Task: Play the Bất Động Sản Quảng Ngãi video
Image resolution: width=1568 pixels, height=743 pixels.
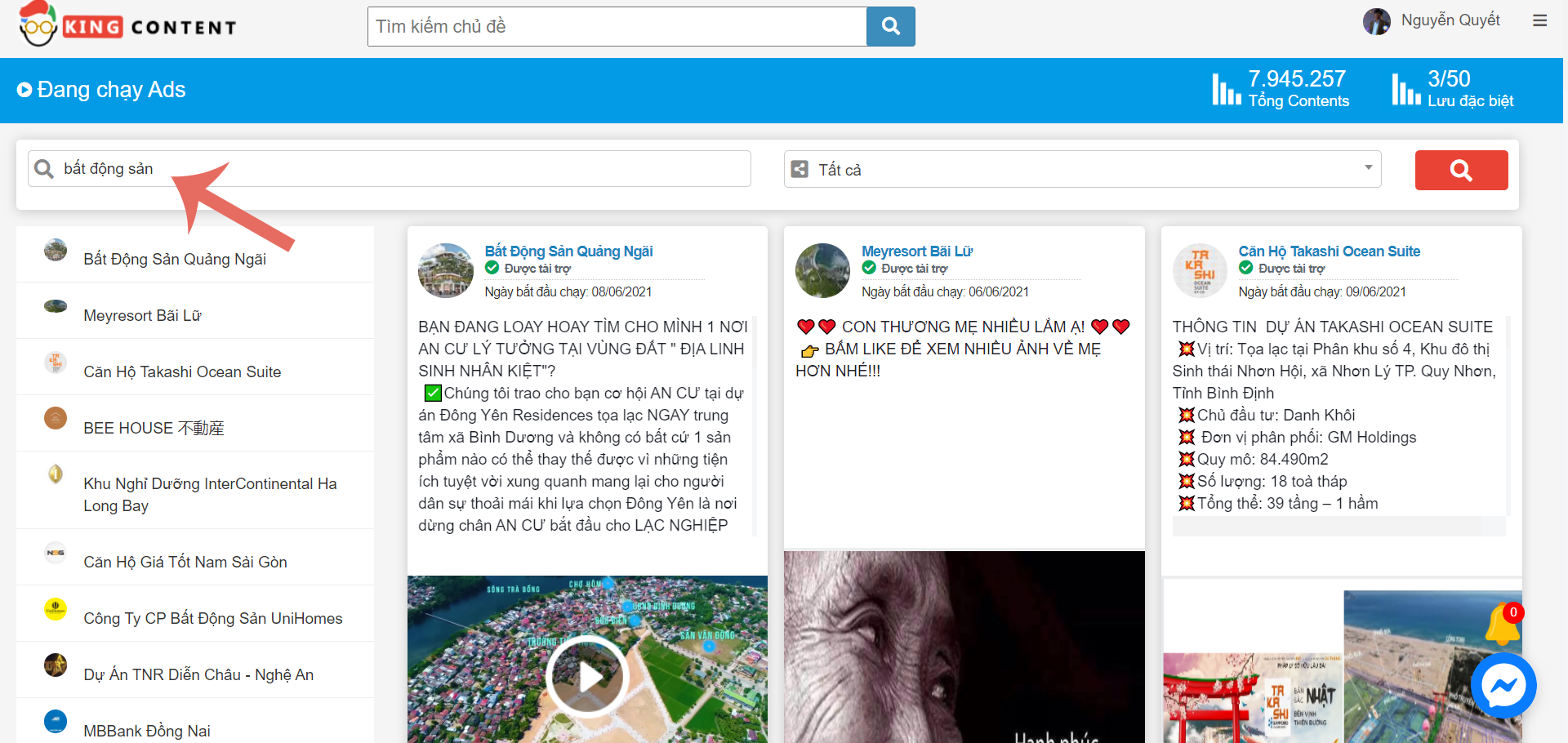Action: point(587,676)
